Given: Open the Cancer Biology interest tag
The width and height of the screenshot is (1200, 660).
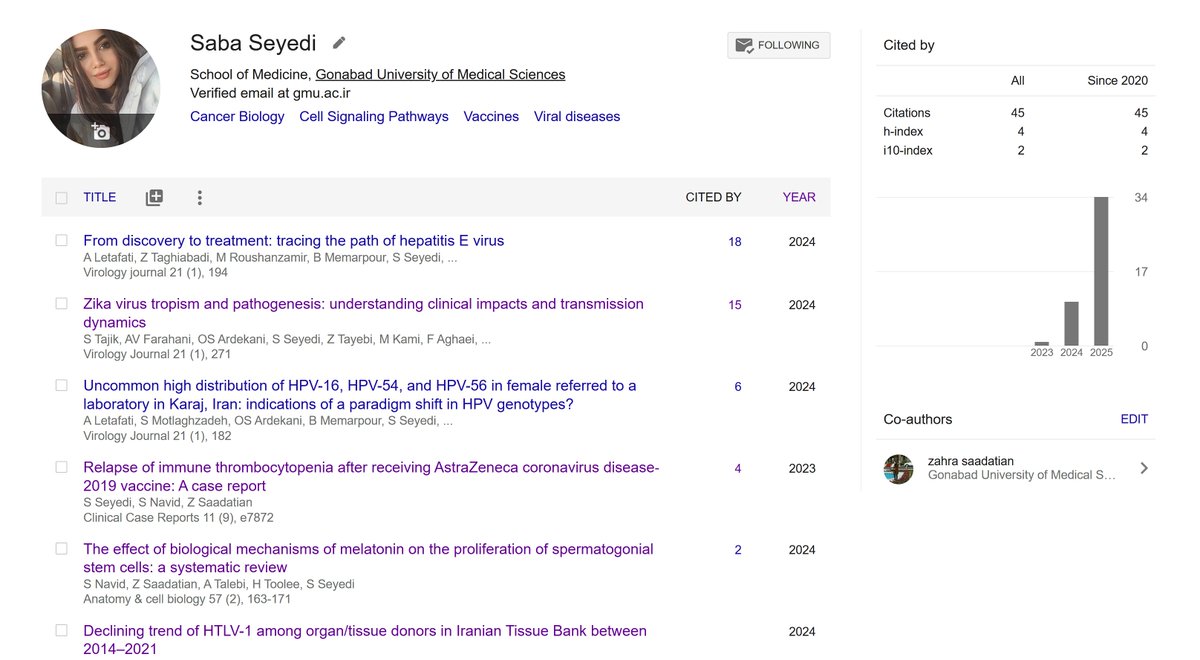Looking at the screenshot, I should 237,117.
